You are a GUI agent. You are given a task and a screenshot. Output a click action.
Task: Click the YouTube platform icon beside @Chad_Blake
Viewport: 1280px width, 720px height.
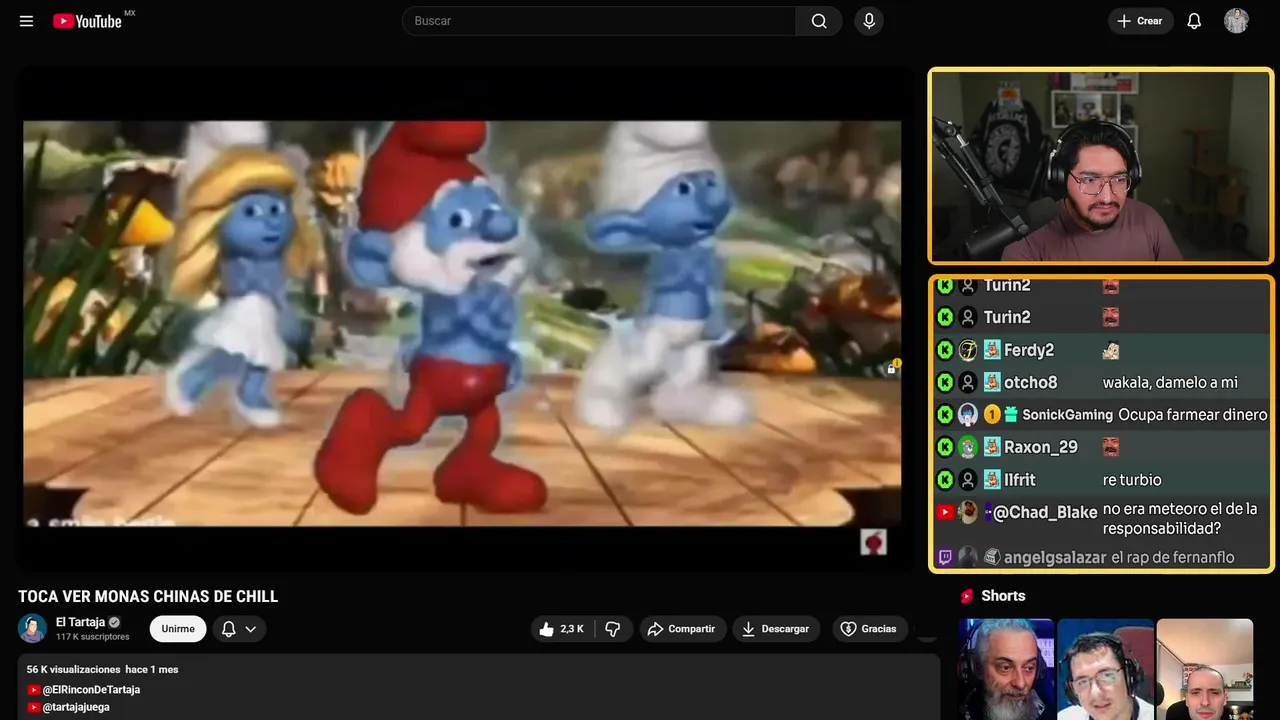point(945,512)
